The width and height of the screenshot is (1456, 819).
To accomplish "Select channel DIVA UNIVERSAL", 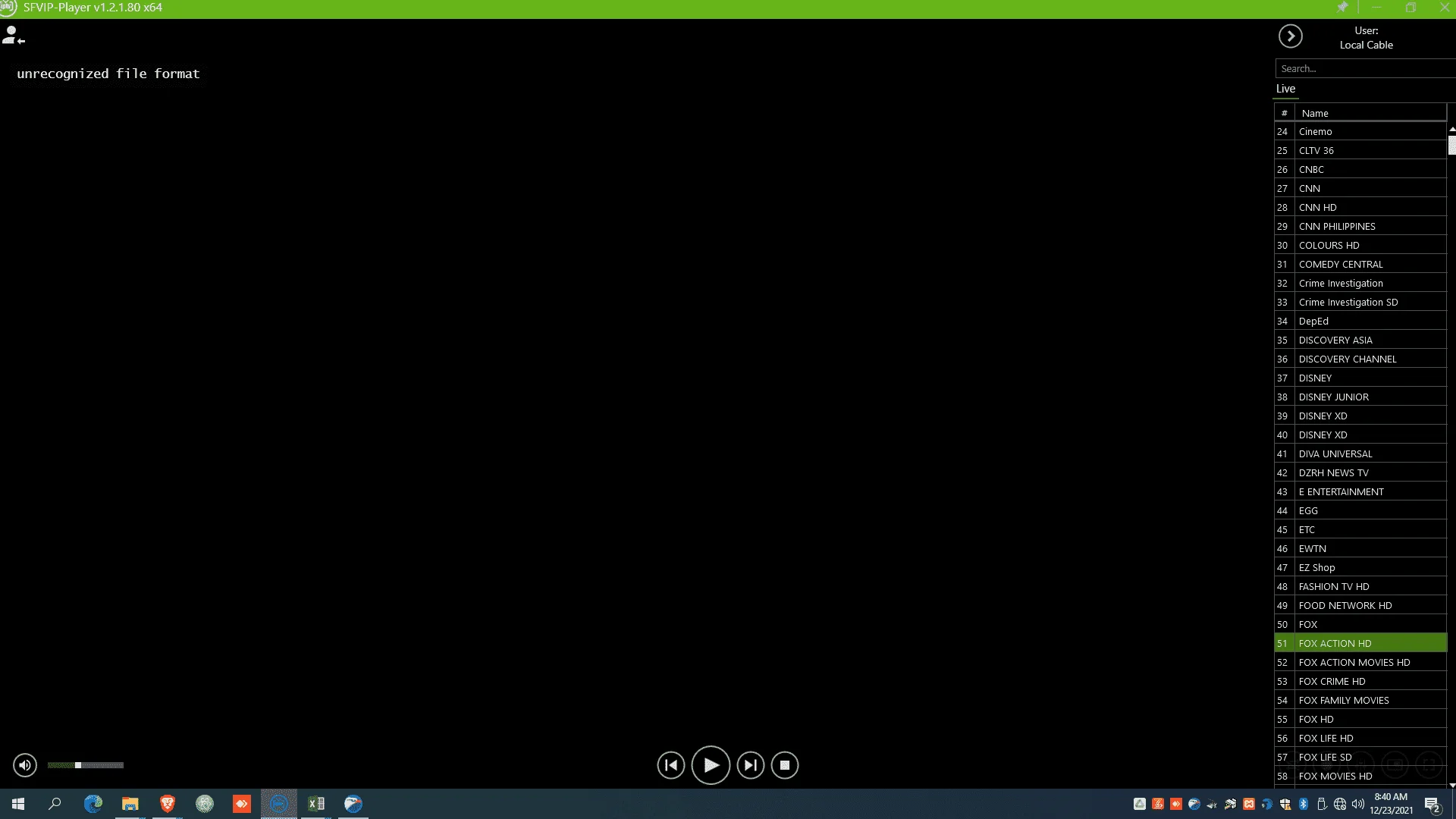I will click(1360, 453).
